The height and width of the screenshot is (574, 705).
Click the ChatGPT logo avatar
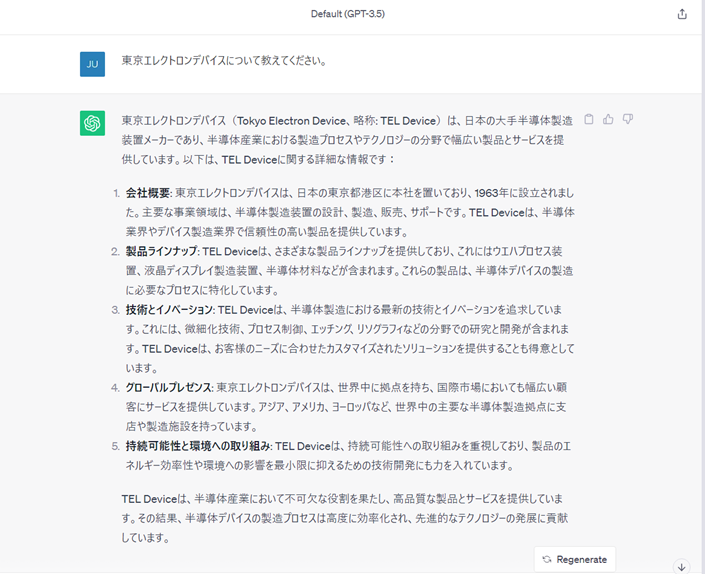pyautogui.click(x=93, y=123)
